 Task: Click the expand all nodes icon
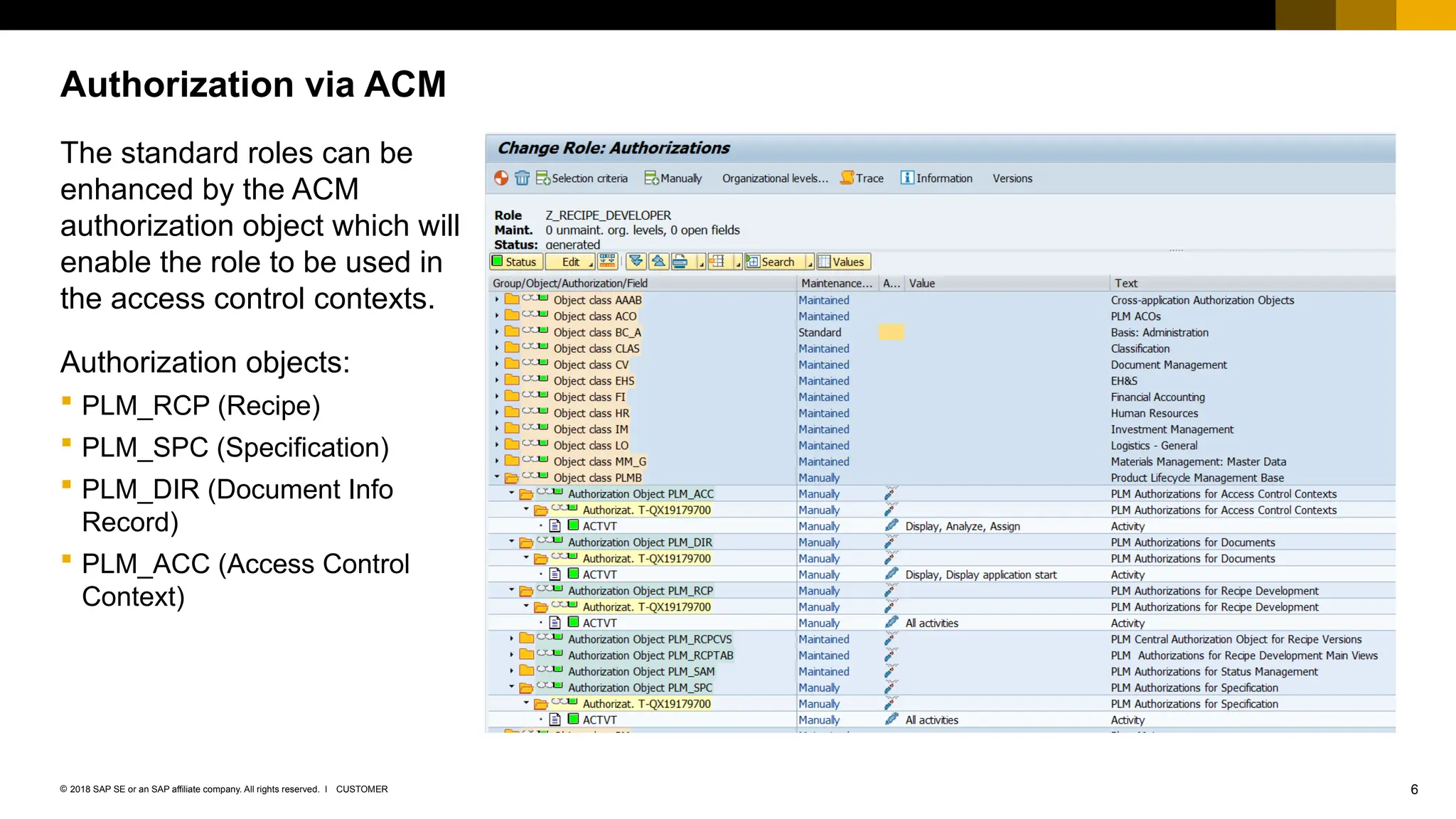[636, 262]
